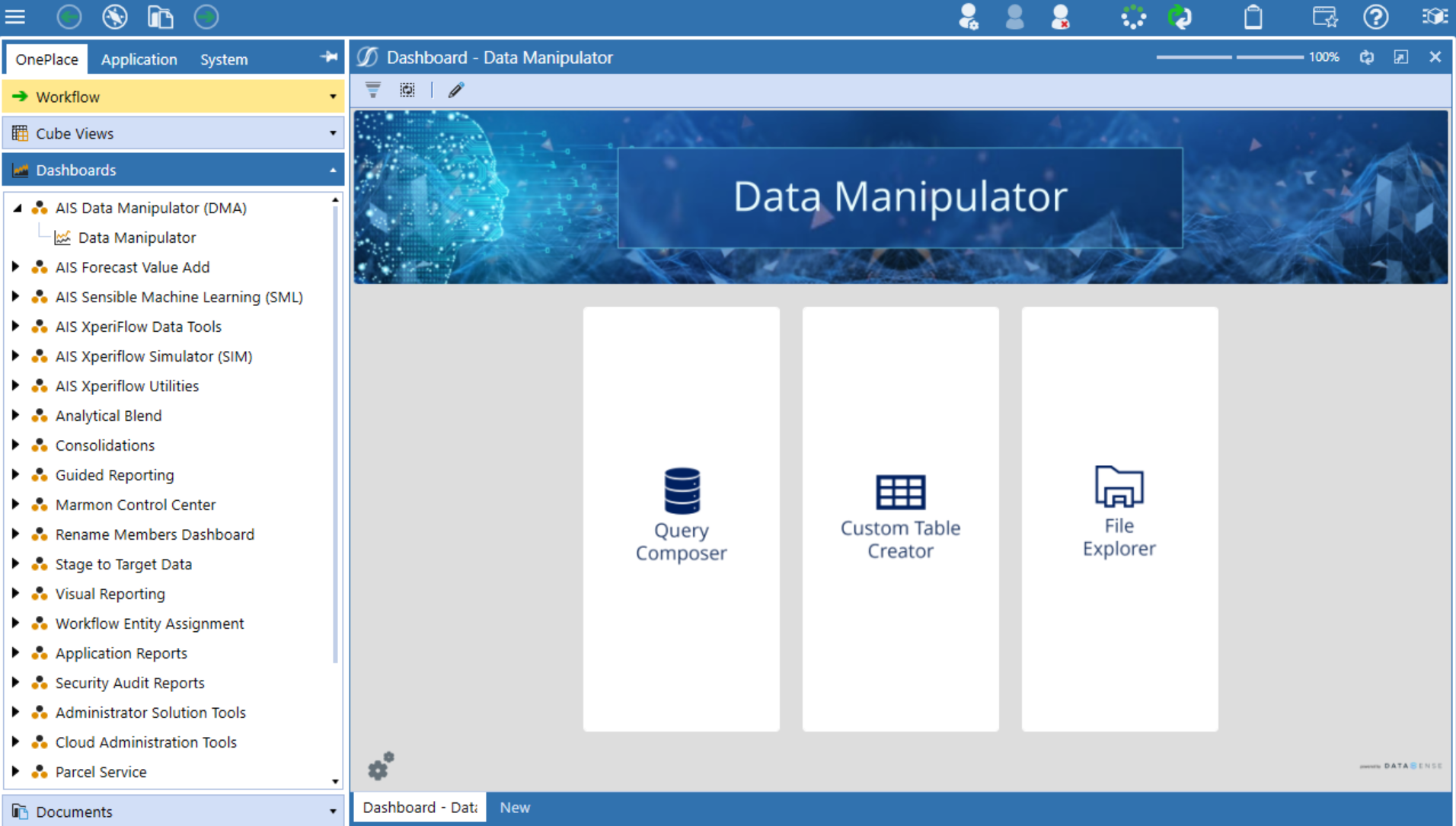Click the documents pages icon in top bar
Viewport: 1456px width, 826px height.
161,17
